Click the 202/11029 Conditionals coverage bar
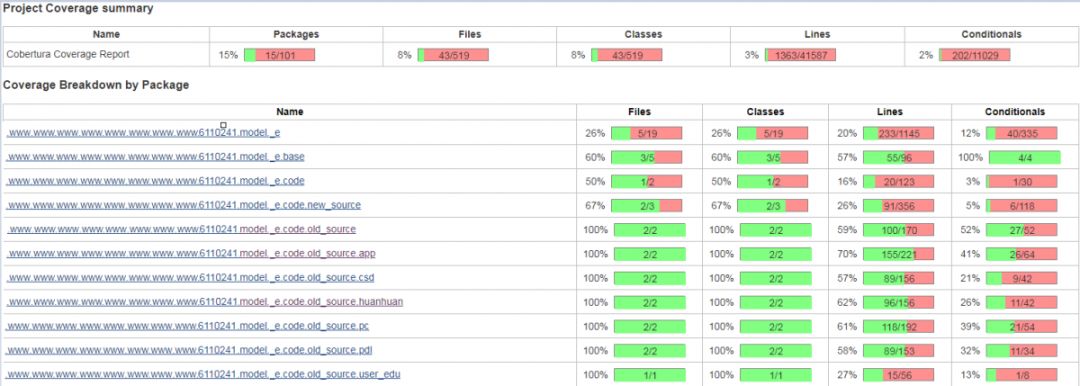Screen dimensions: 1080x386 coord(975,55)
